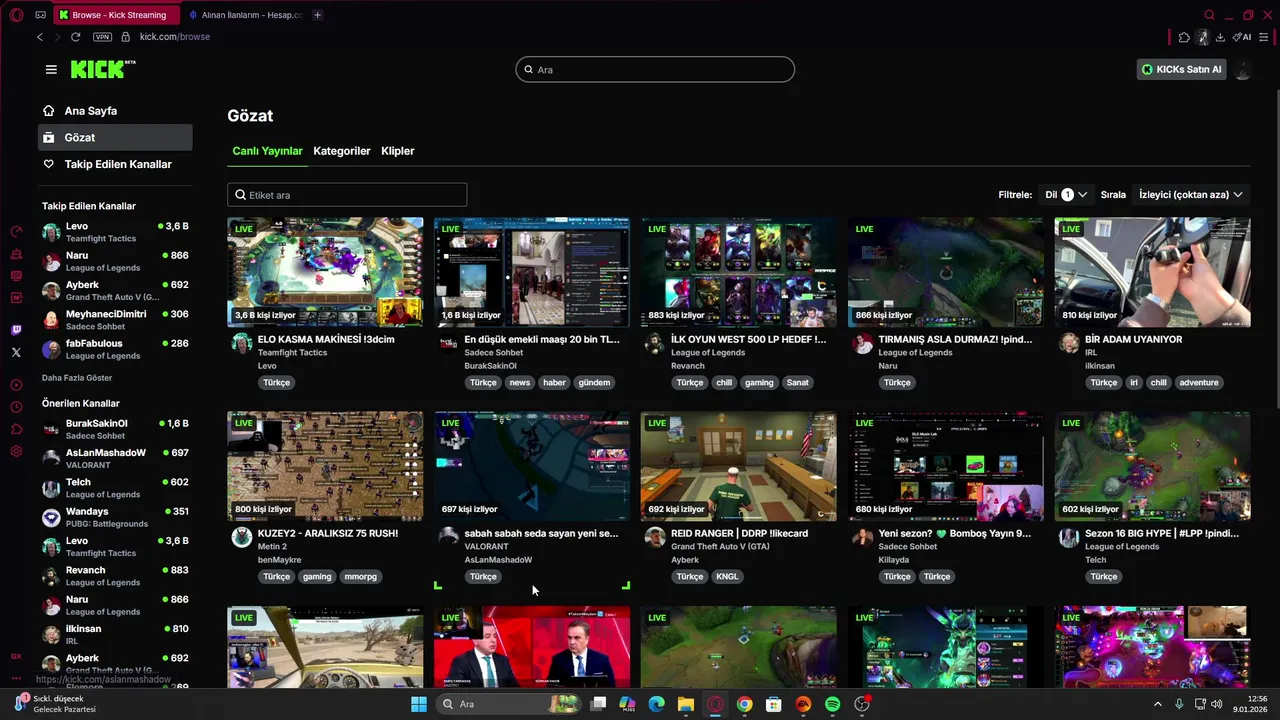Select Gözat in the sidebar
The image size is (1280, 720).
[x=115, y=137]
